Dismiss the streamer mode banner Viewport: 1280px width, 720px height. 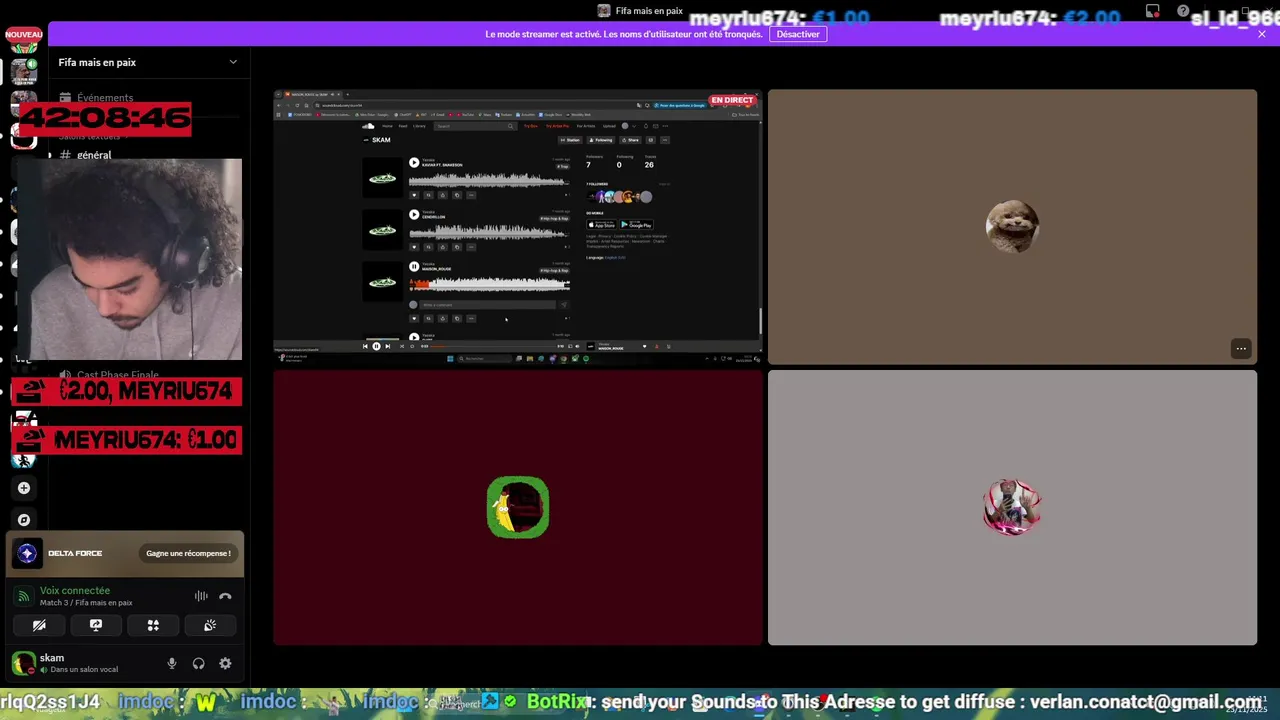point(1262,34)
